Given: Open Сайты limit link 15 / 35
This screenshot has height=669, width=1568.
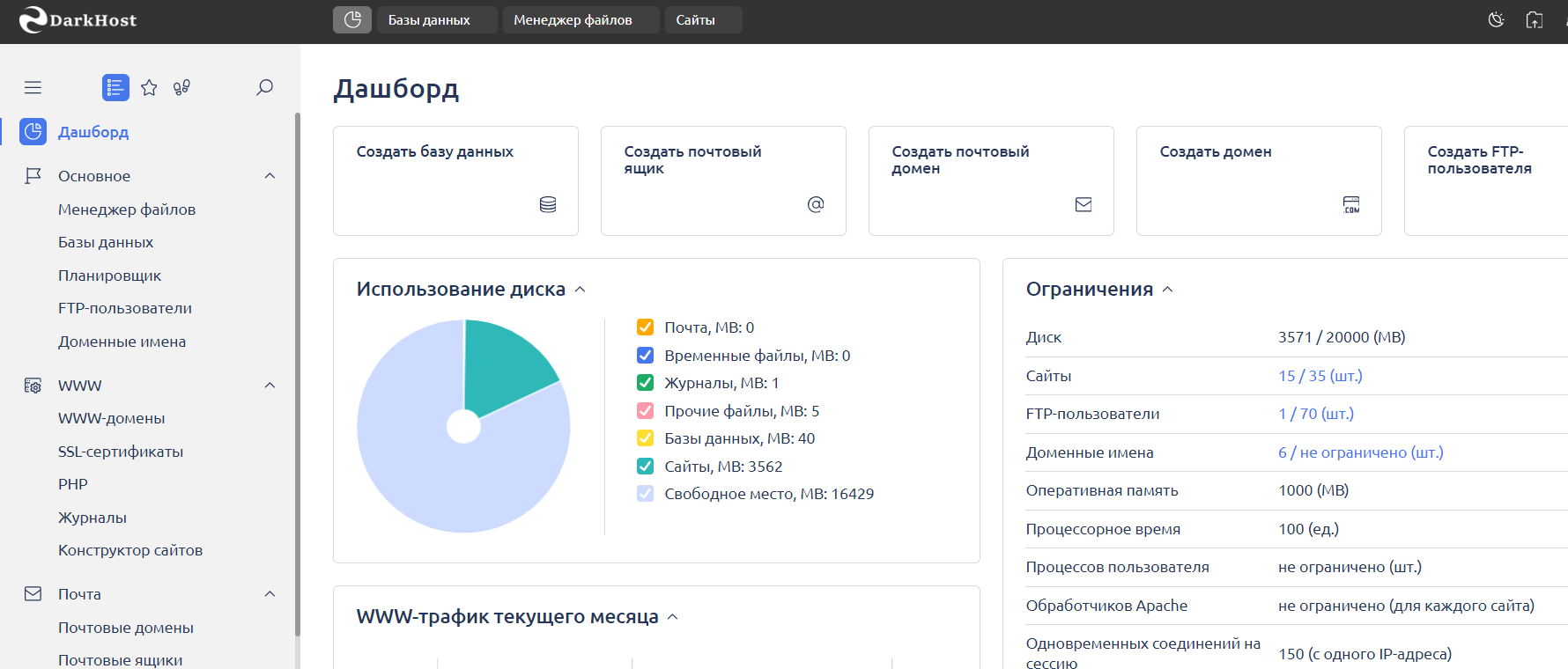Looking at the screenshot, I should click(x=1320, y=376).
